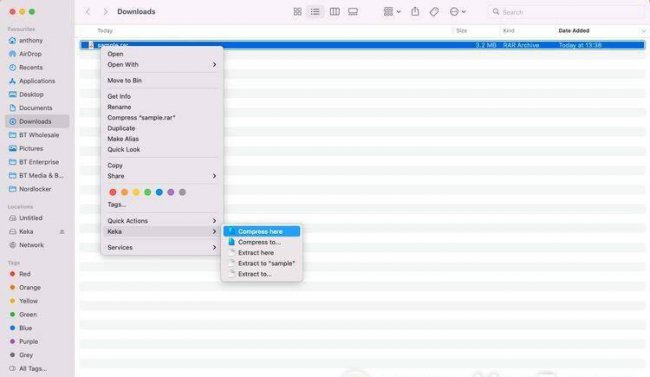Viewport: 650px width, 377px height.
Task: Select Extract here in Keka submenu
Action: (x=262, y=253)
